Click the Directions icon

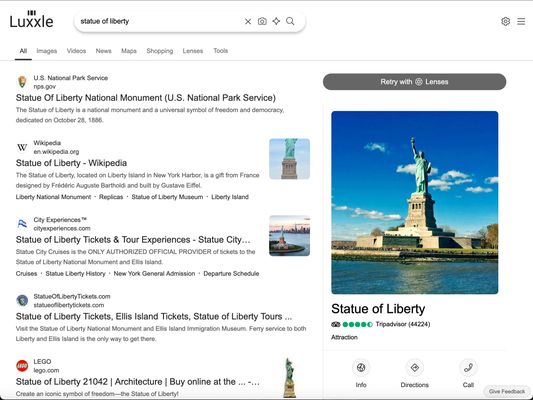click(x=415, y=367)
